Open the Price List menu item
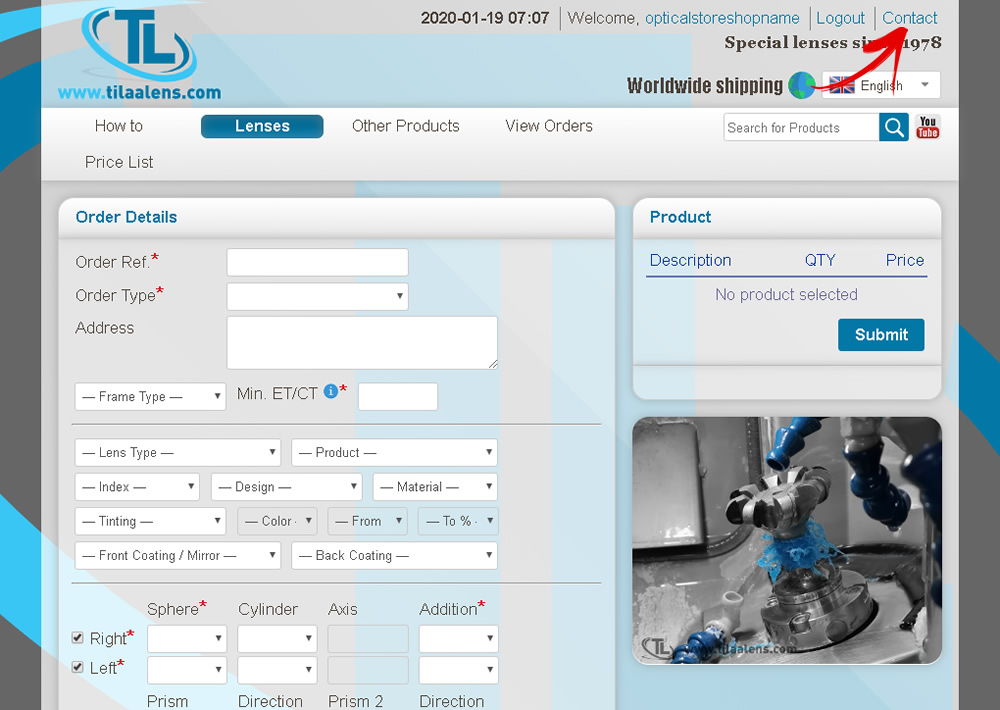The image size is (1000, 710). pos(119,162)
